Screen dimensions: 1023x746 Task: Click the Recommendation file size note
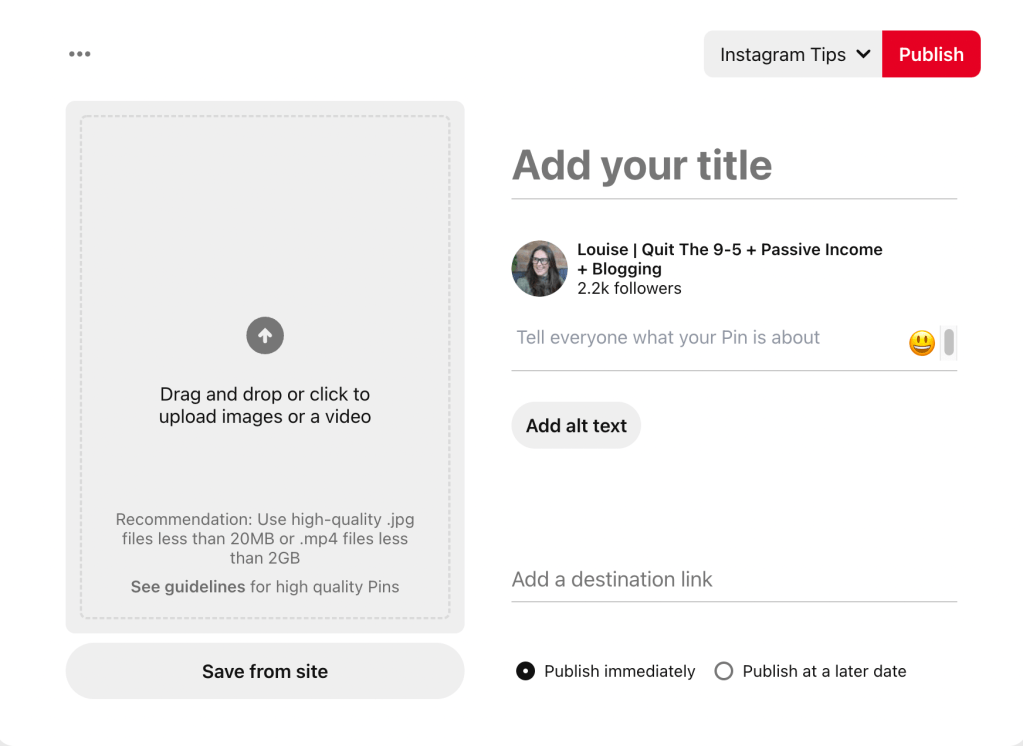coord(265,538)
